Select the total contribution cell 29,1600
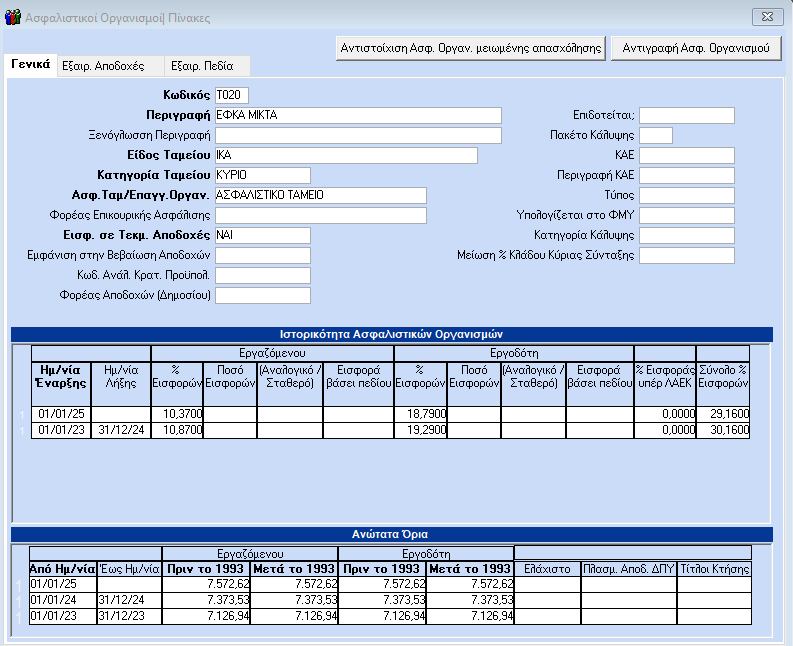The width and height of the screenshot is (793, 646). pyautogui.click(x=725, y=414)
